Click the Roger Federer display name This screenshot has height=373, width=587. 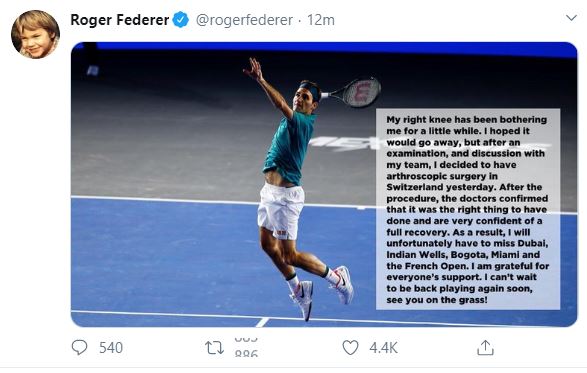coord(119,20)
